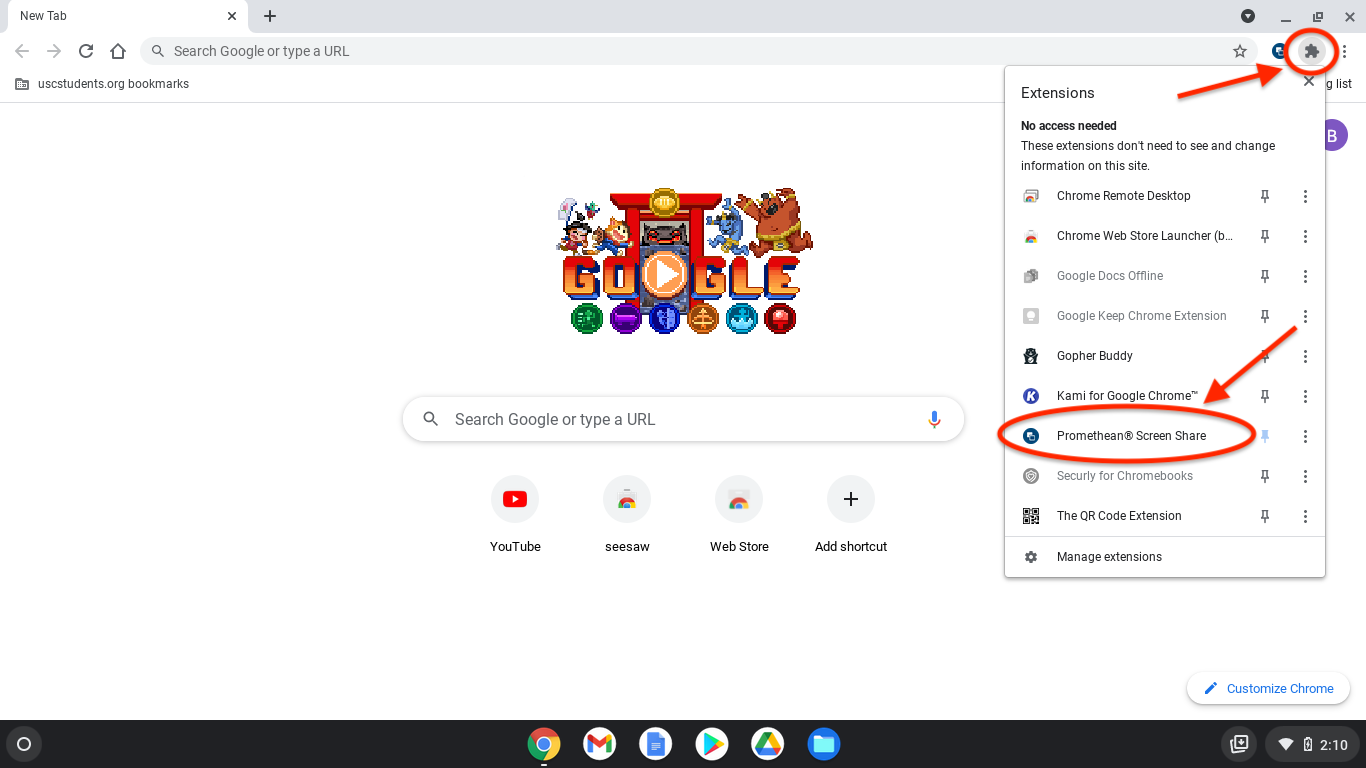Click the forward navigation arrow
This screenshot has height=768, width=1366.
[x=54, y=51]
